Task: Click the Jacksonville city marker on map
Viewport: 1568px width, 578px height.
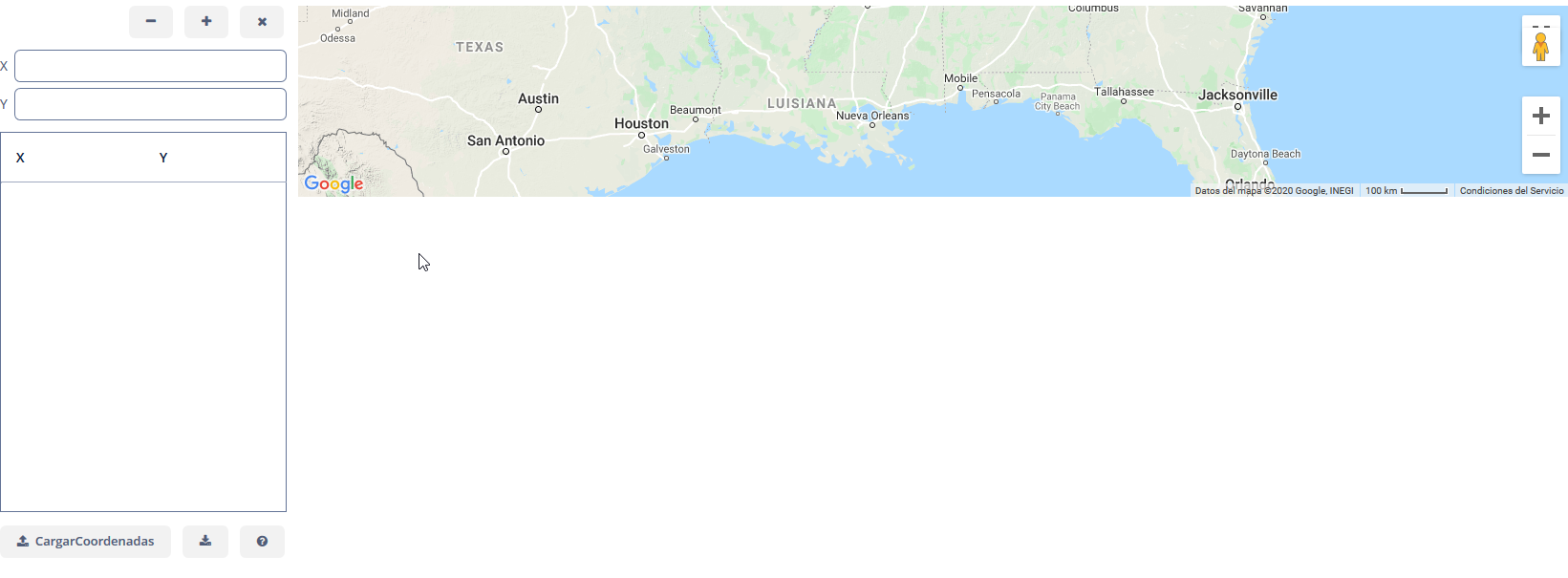Action: (x=1237, y=107)
